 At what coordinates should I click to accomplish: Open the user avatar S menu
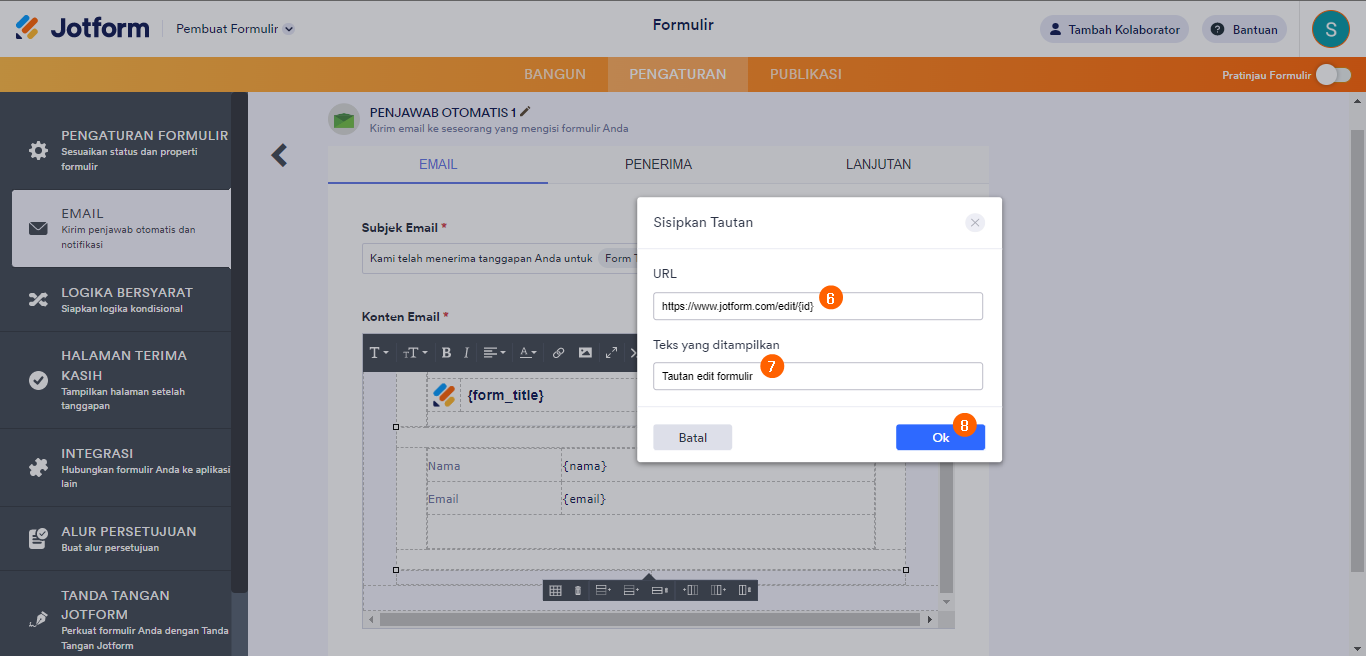[1330, 29]
